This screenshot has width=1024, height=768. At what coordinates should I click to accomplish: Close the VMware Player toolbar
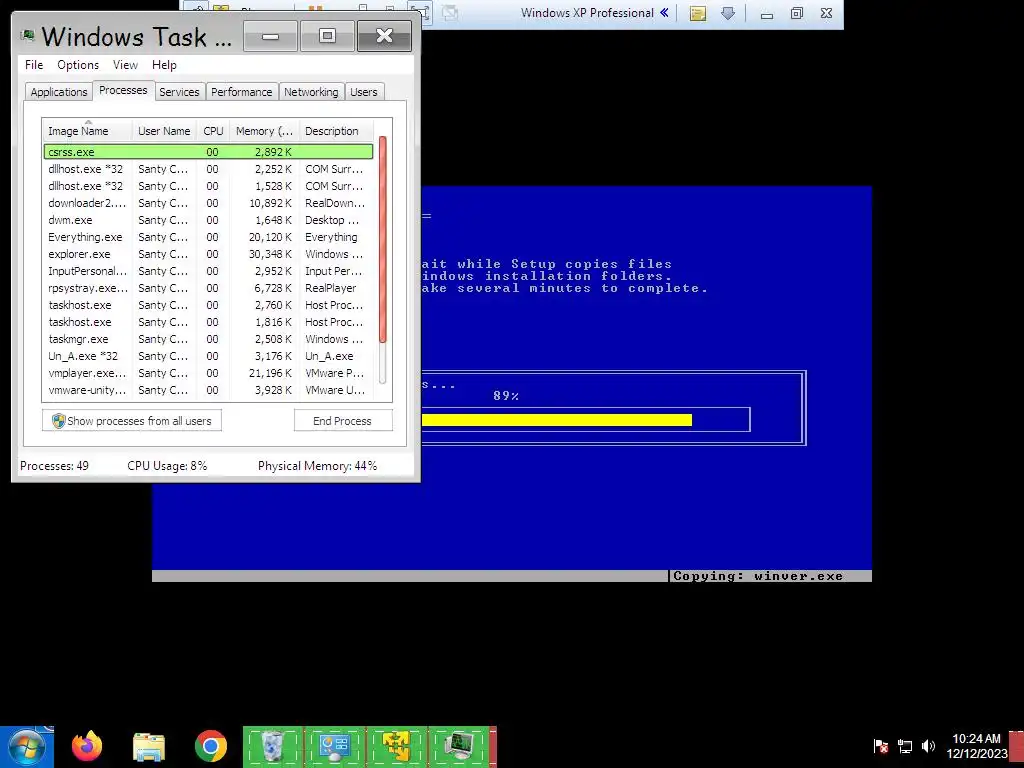pyautogui.click(x=826, y=13)
